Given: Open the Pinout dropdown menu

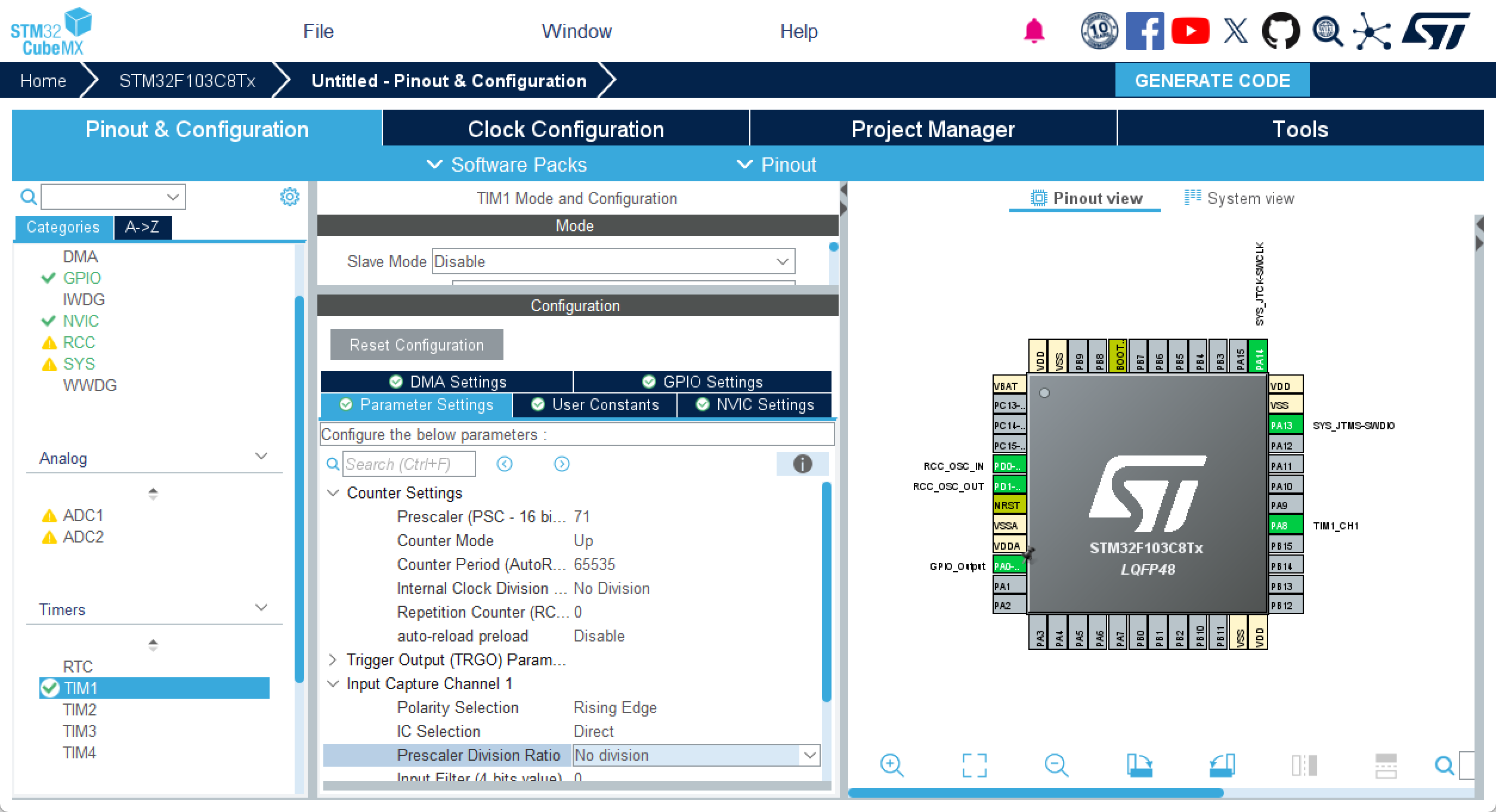Looking at the screenshot, I should coord(777,165).
